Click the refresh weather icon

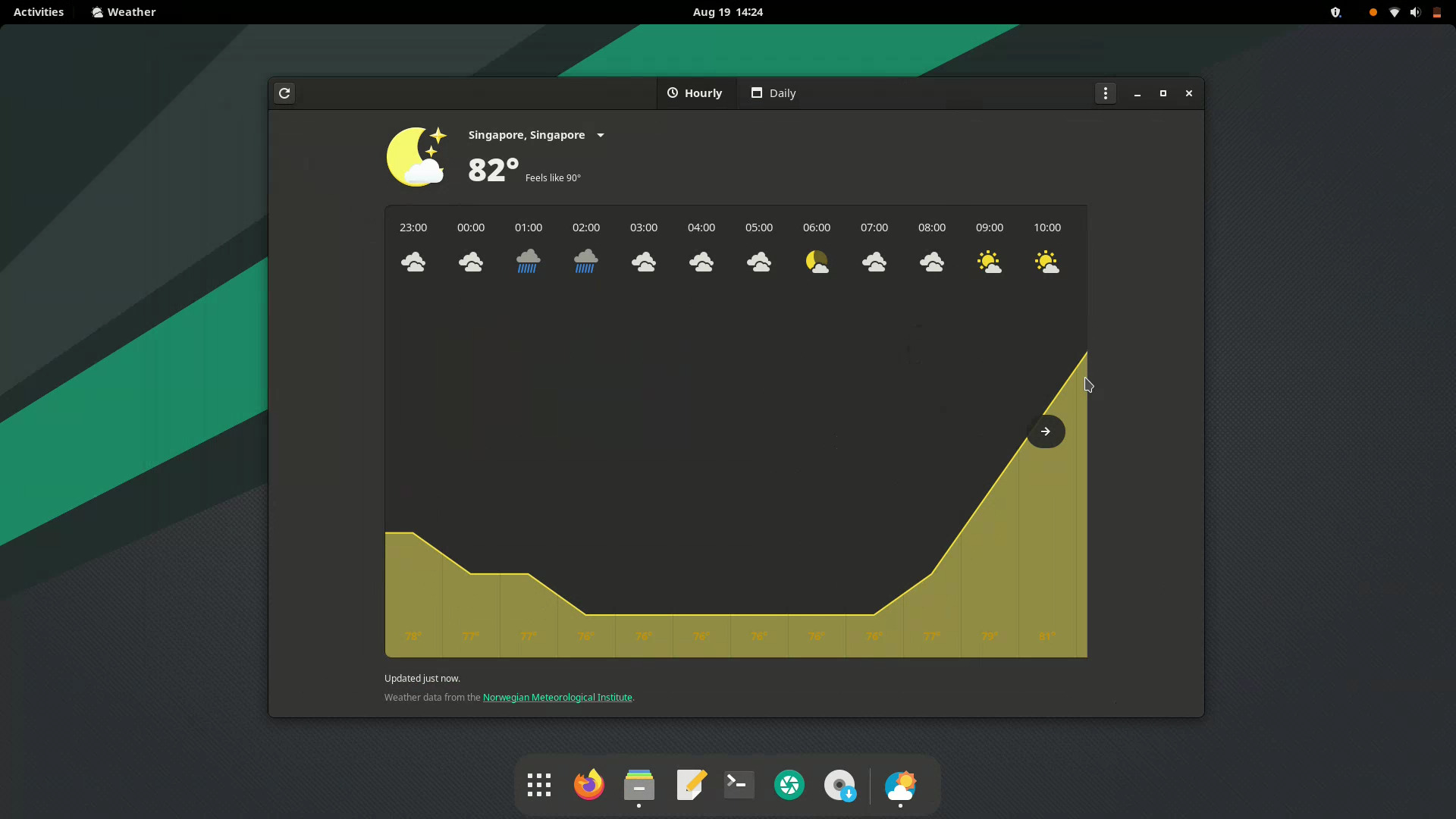[284, 93]
